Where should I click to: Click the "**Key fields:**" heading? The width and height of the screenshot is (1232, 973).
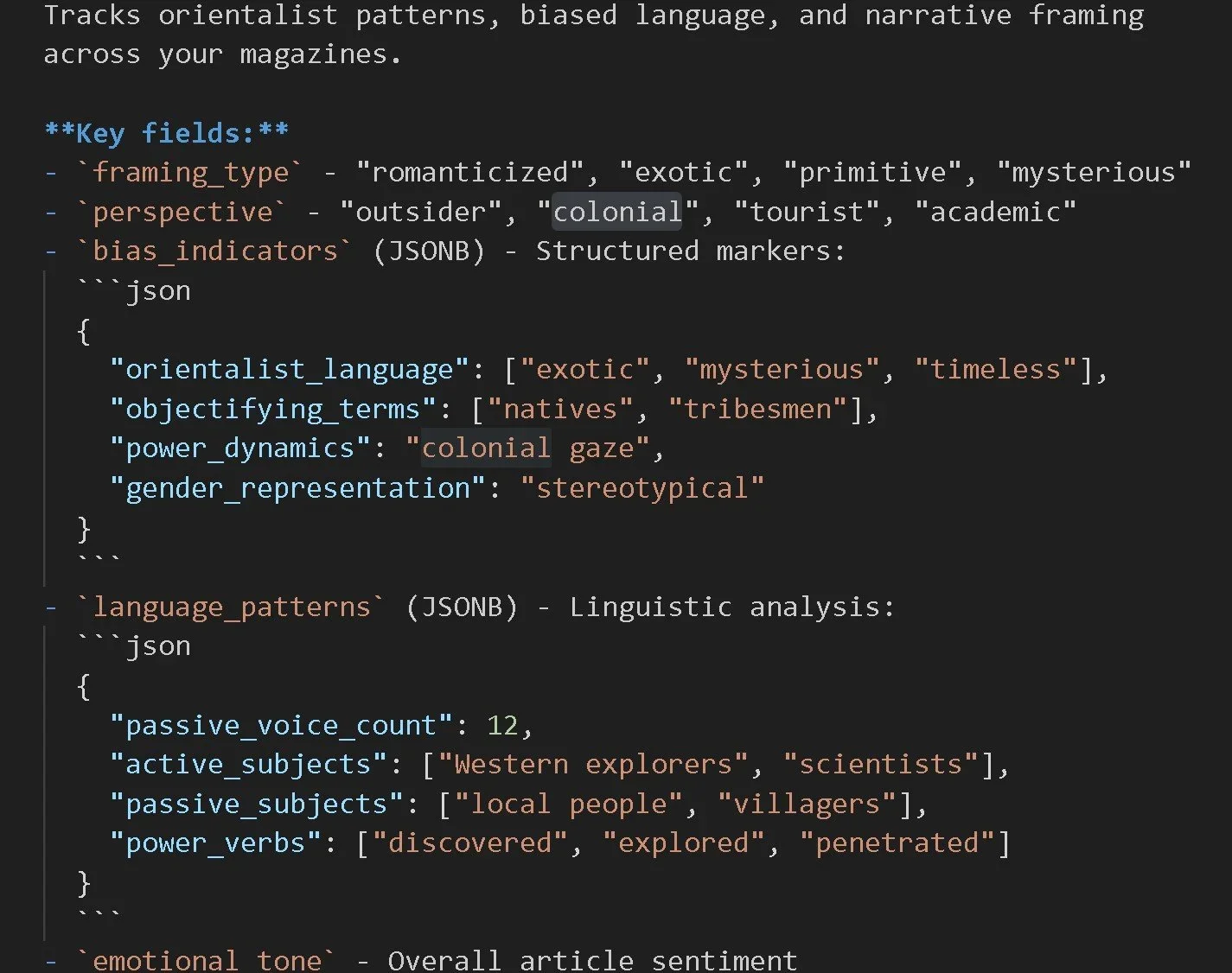coord(166,133)
